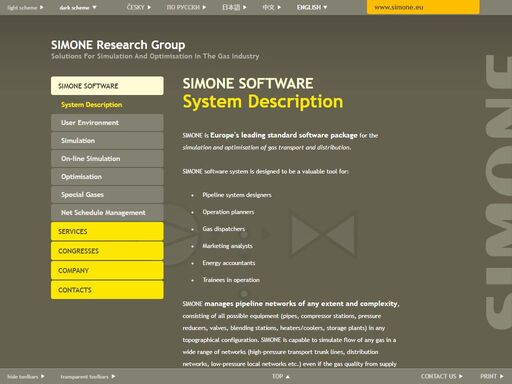Click the 'Energy accountants' bullet text
This screenshot has width=512, height=384.
[229, 263]
